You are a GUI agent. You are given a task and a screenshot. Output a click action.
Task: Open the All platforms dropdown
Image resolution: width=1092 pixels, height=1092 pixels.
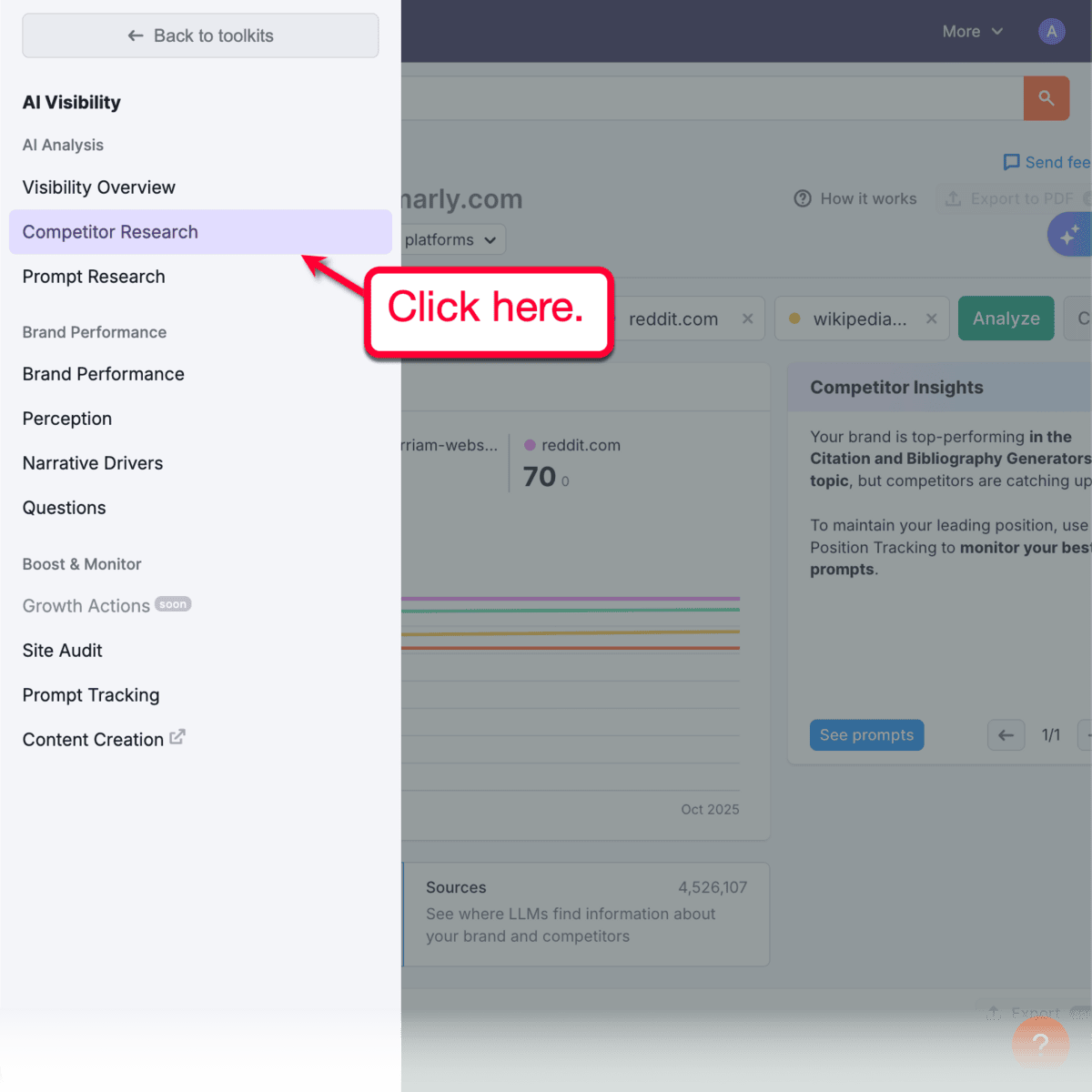coord(452,239)
